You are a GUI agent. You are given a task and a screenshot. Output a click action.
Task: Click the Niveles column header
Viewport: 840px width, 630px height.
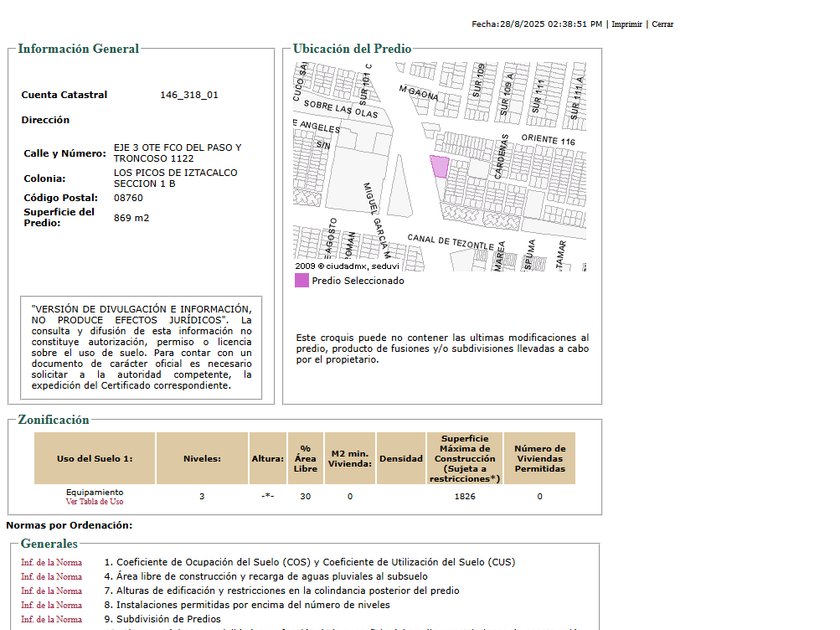pos(202,459)
